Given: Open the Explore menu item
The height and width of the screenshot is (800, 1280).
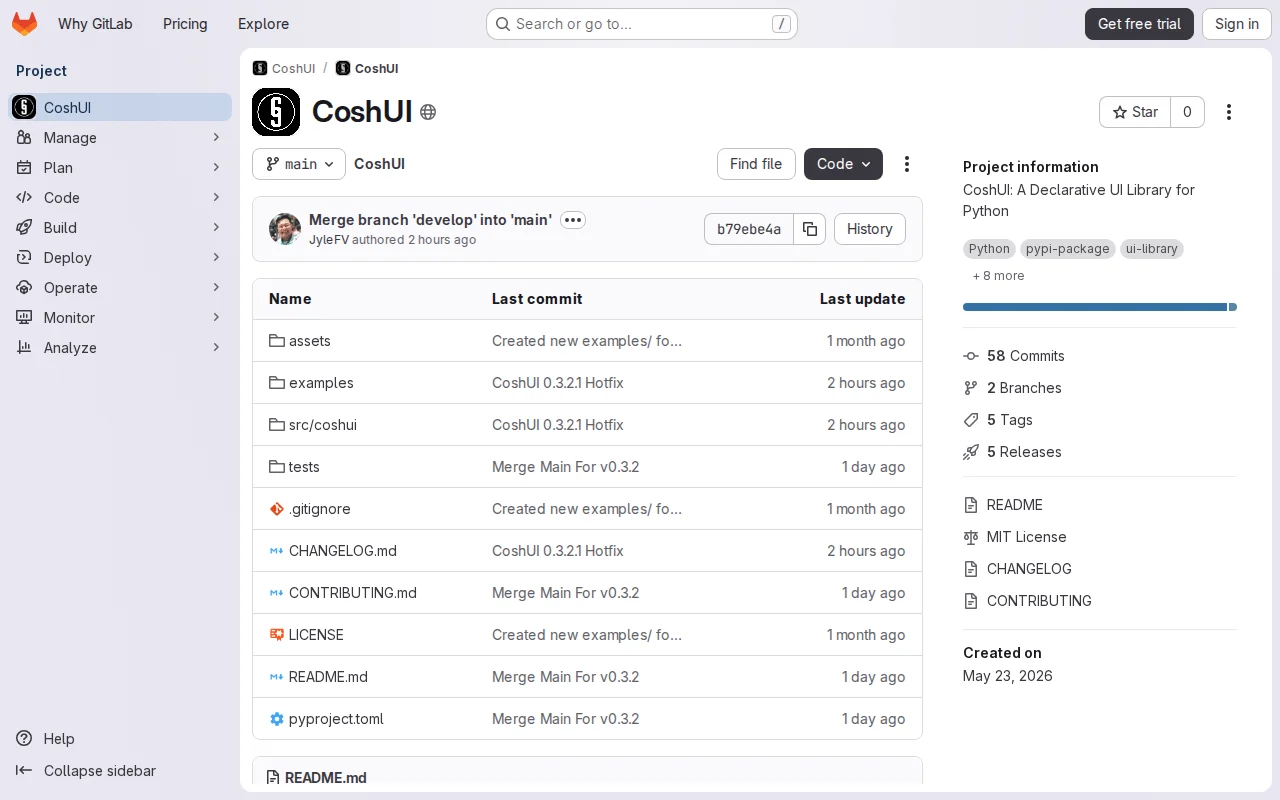Looking at the screenshot, I should 263,24.
